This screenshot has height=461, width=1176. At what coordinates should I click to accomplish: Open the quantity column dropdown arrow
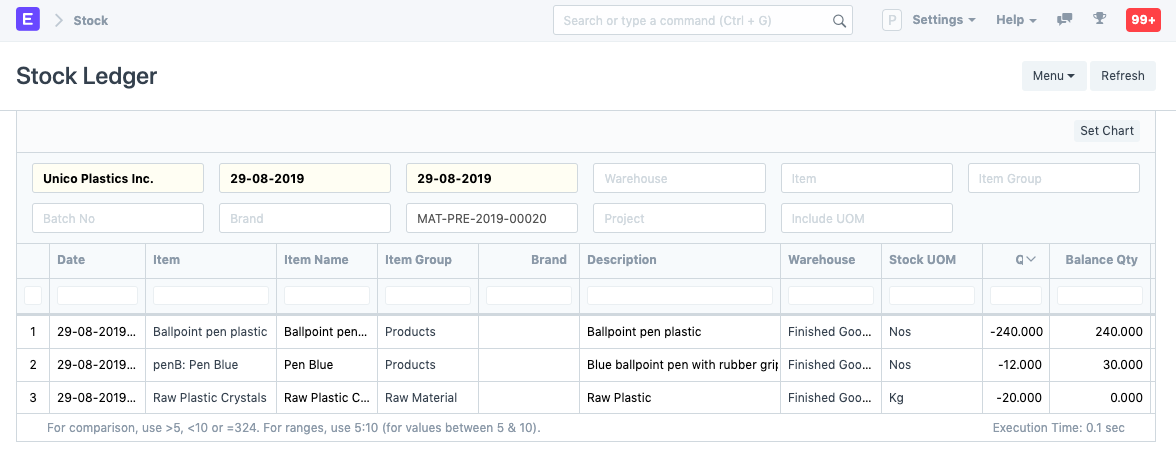point(1031,260)
